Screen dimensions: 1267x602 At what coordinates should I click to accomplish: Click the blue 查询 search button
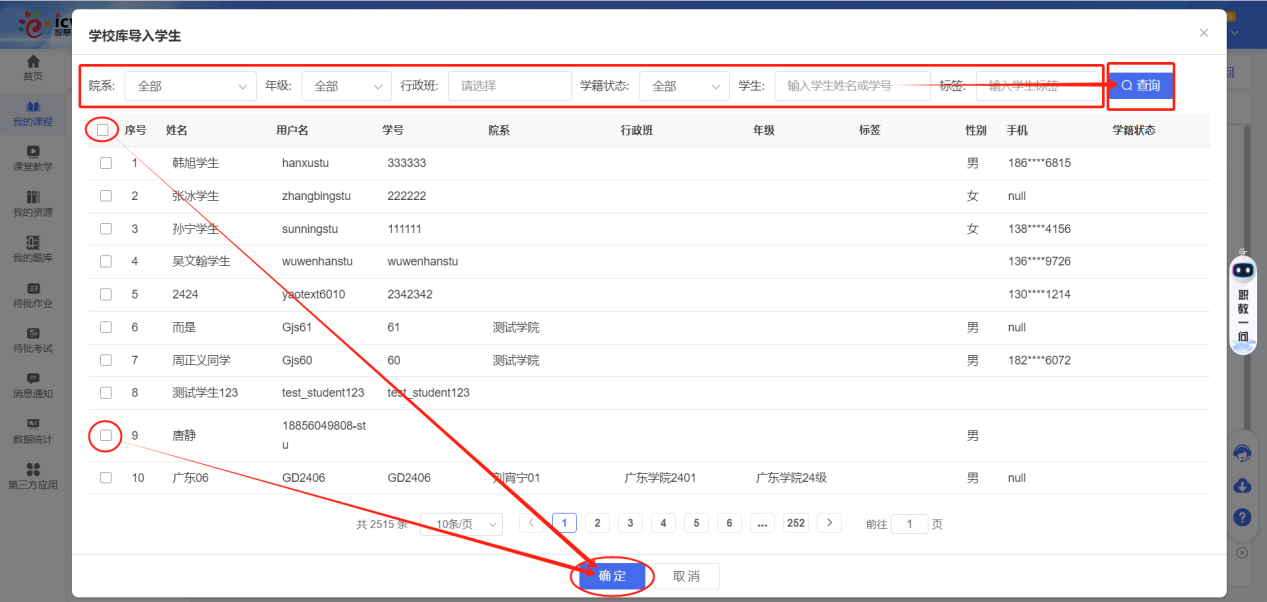point(1140,86)
